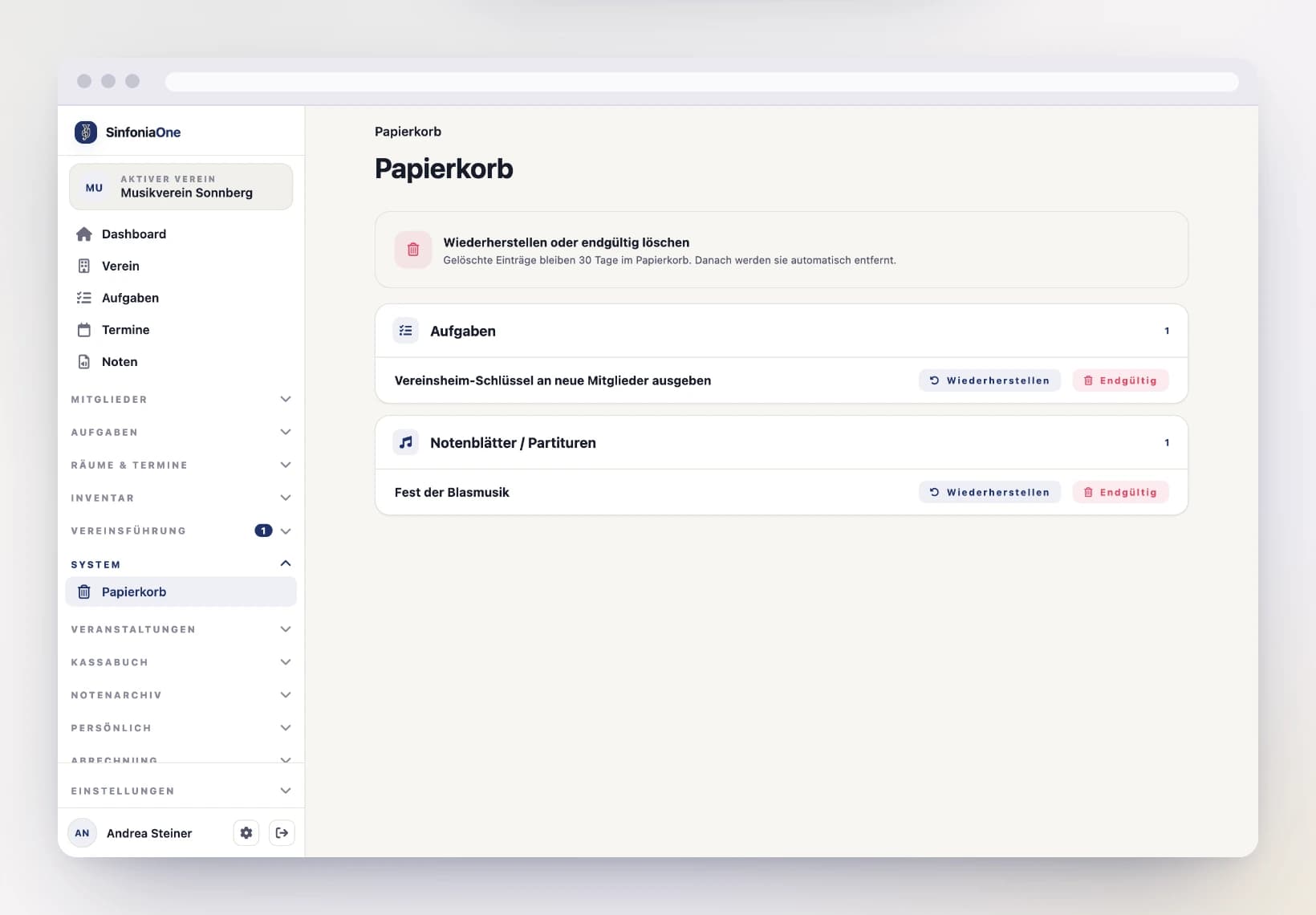Click the Noten sheet icon
The image size is (1316, 915).
(84, 362)
